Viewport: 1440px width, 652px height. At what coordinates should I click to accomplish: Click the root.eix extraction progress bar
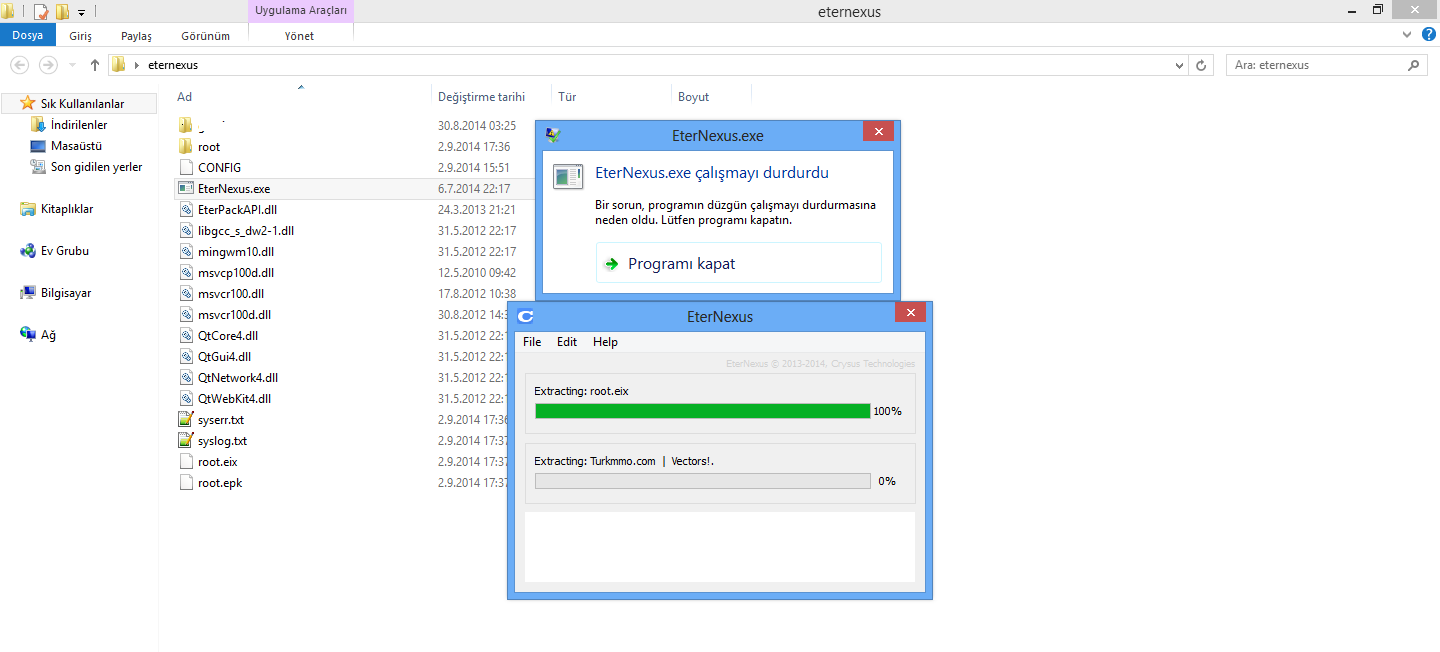(x=703, y=411)
